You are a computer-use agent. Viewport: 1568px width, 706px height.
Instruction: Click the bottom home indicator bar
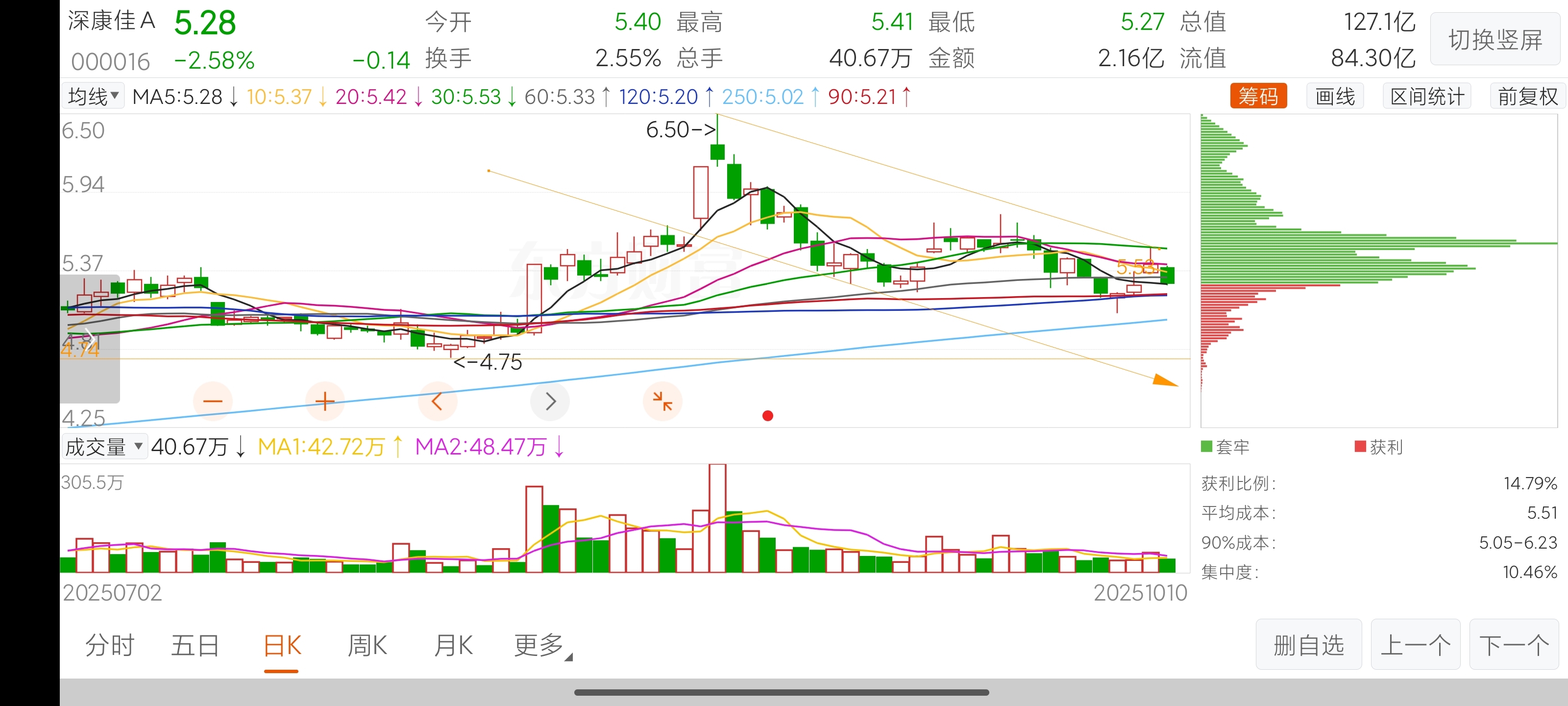782,692
